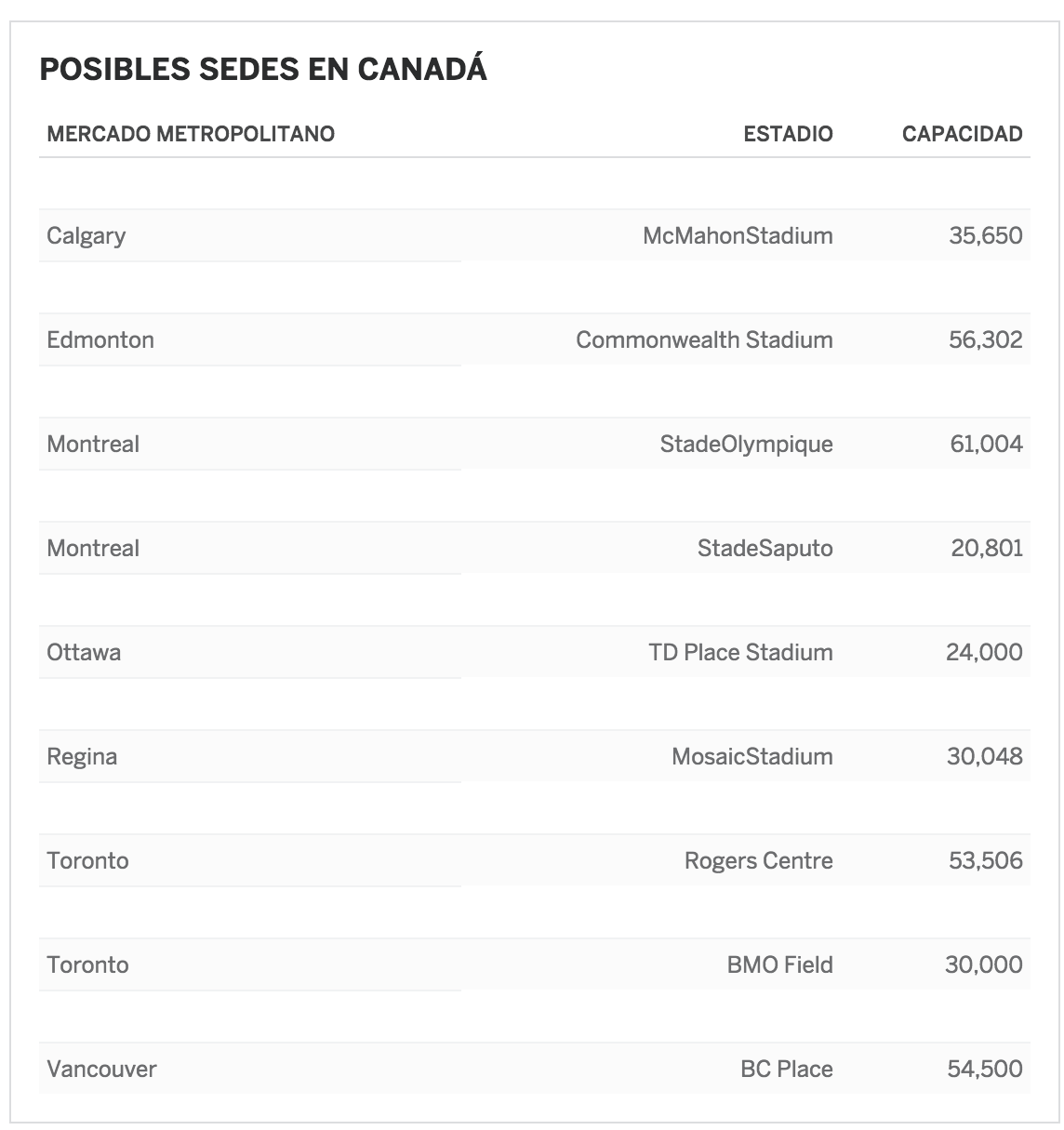Screen dimensions: 1064x1130
Task: Click the BMO Field cell
Action: (x=779, y=964)
